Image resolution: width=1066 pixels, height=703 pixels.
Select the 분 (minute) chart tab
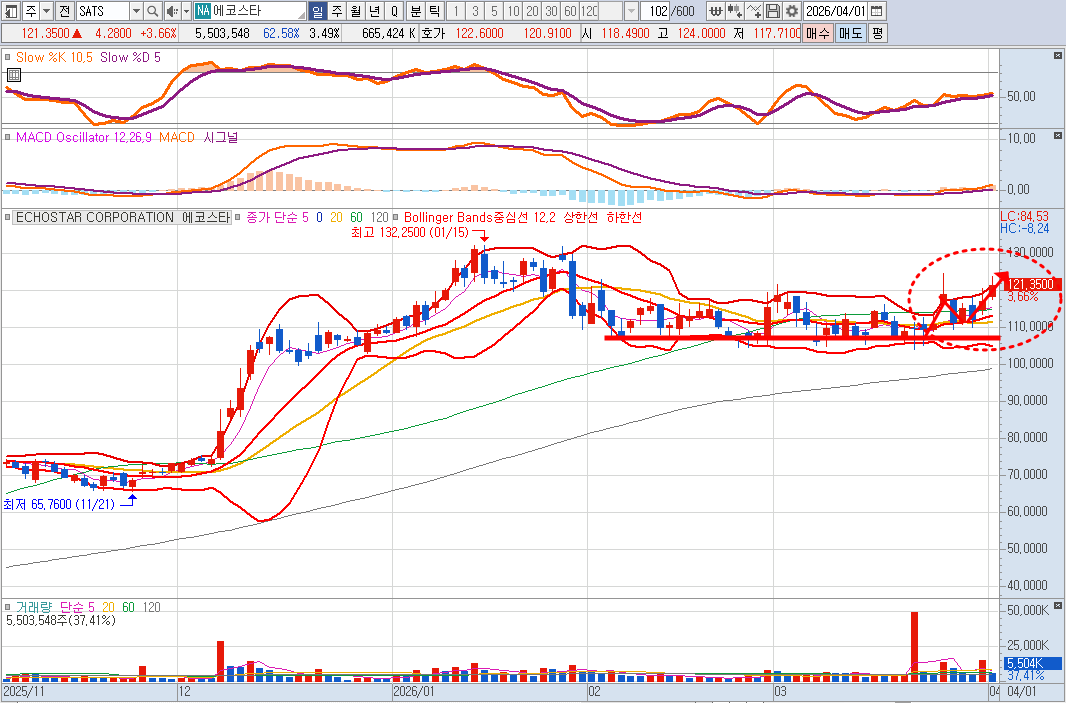click(415, 11)
